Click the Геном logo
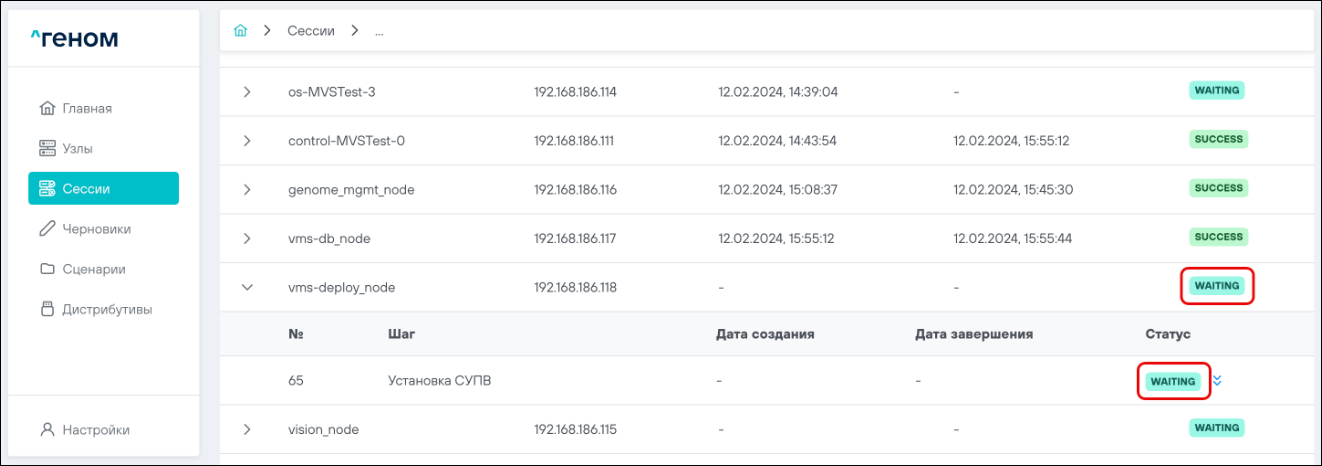This screenshot has height=466, width=1322. pyautogui.click(x=74, y=39)
